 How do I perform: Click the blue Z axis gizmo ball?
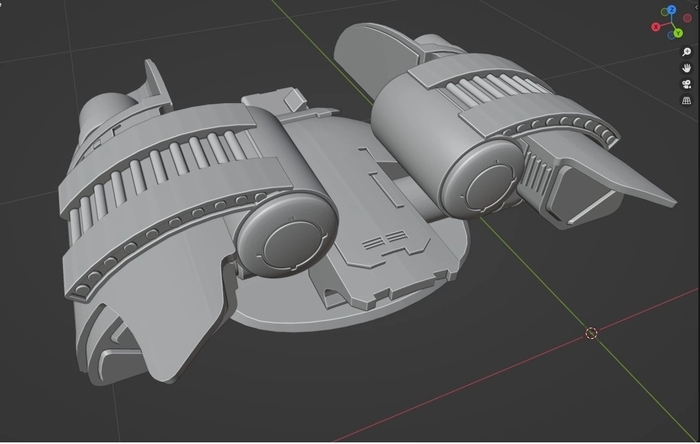coord(671,9)
